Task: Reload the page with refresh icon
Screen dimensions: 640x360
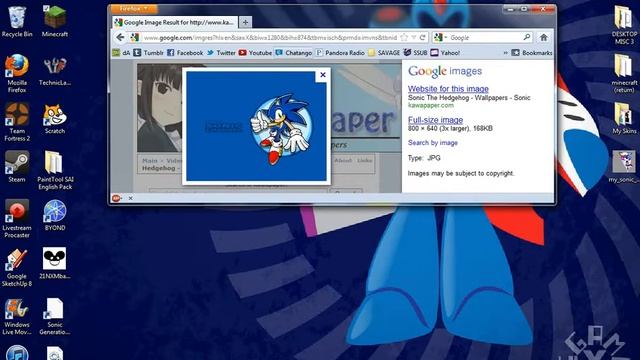Action: [x=423, y=38]
